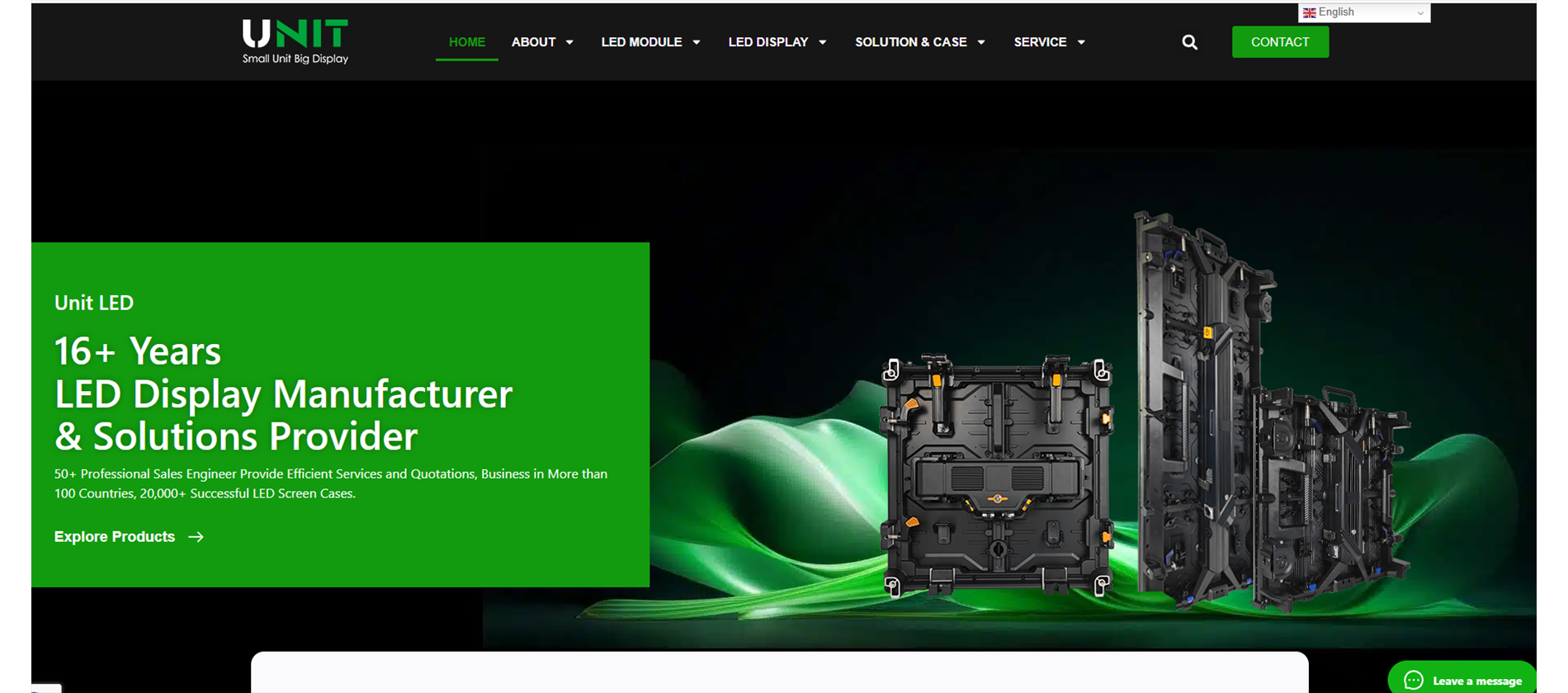Expand the SERVICE submenu arrow
1568x693 pixels.
pos(1081,42)
